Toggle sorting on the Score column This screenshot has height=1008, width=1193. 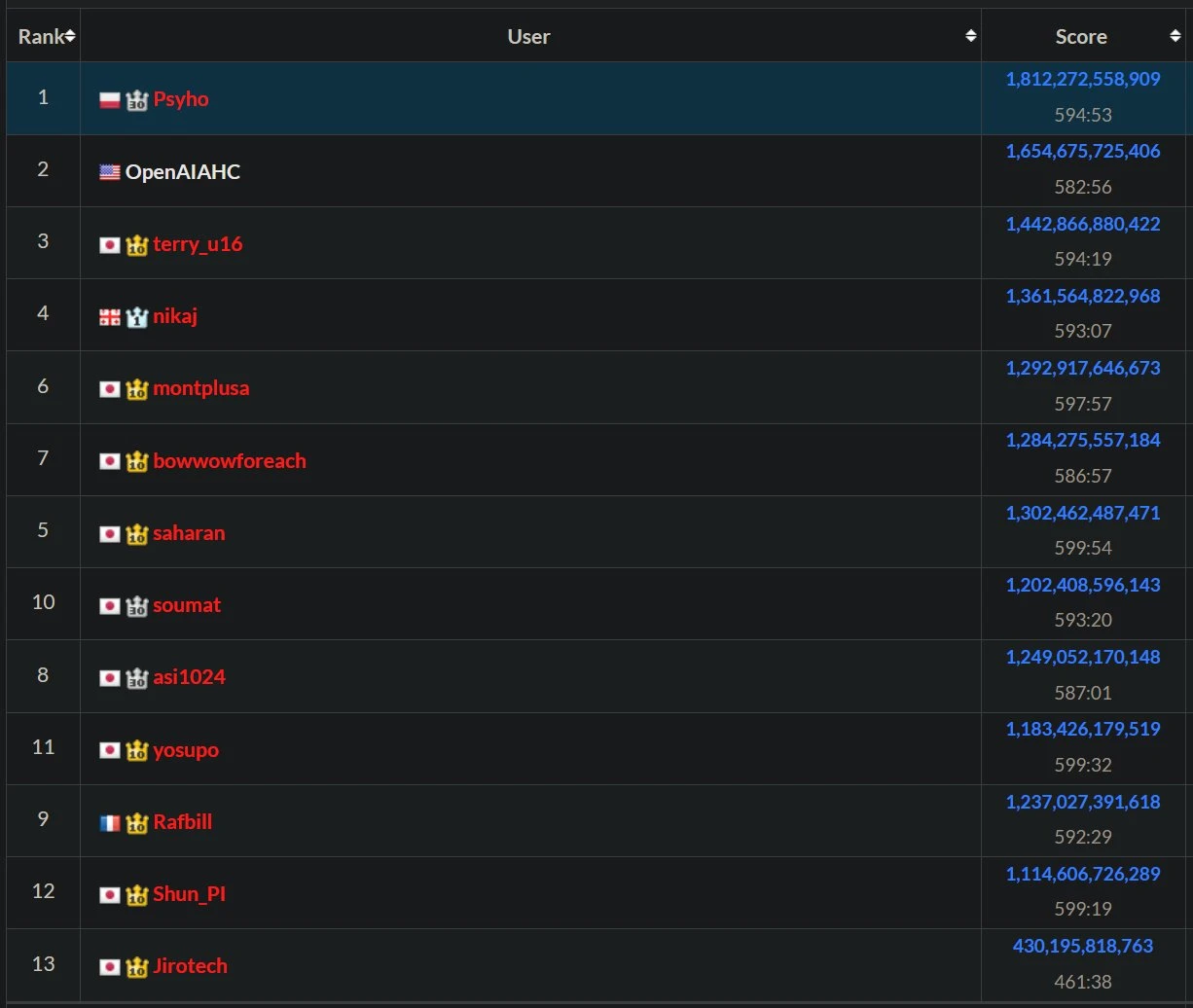point(1081,35)
